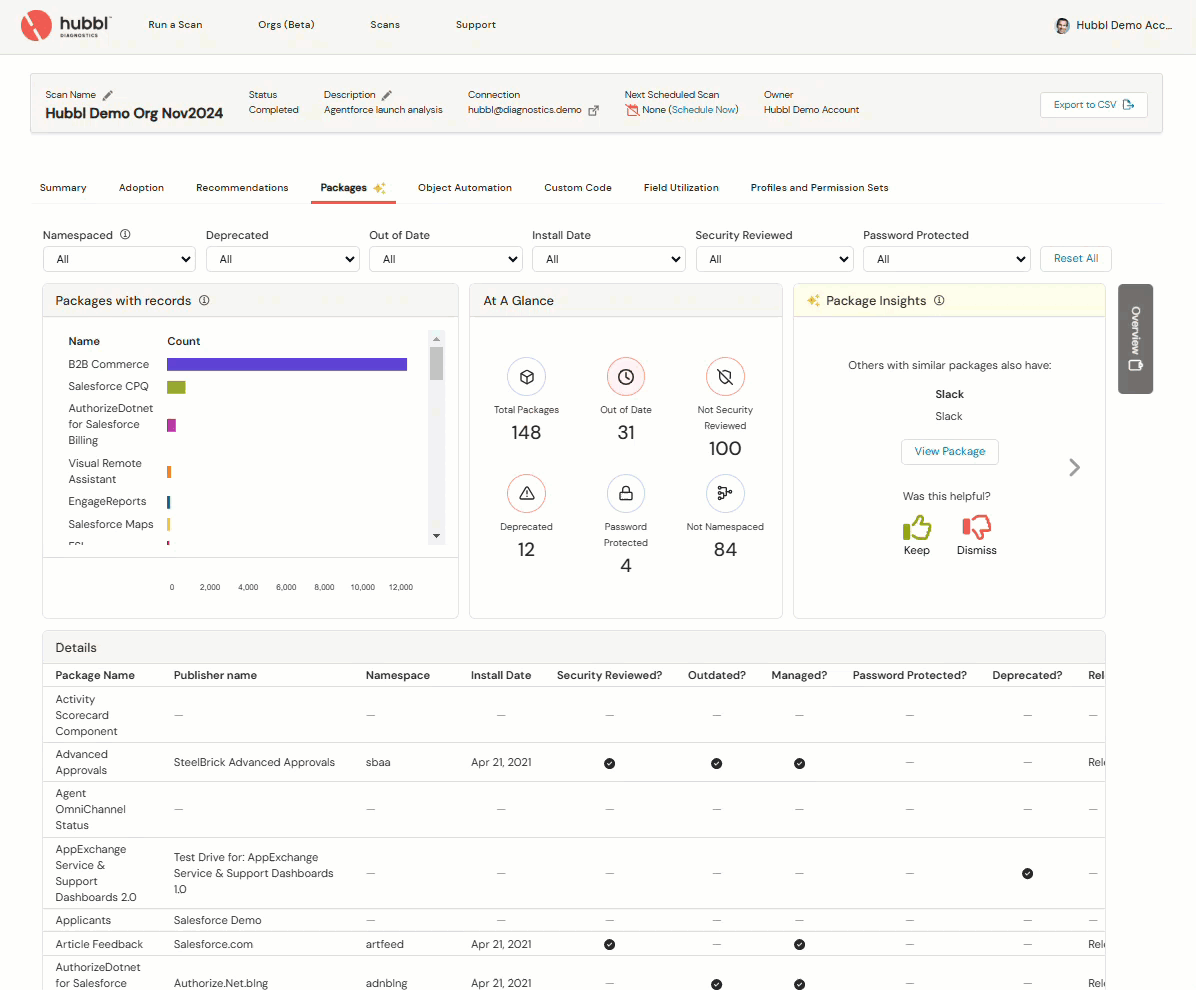Sort by Install Date column header
1196x990 pixels.
point(500,675)
